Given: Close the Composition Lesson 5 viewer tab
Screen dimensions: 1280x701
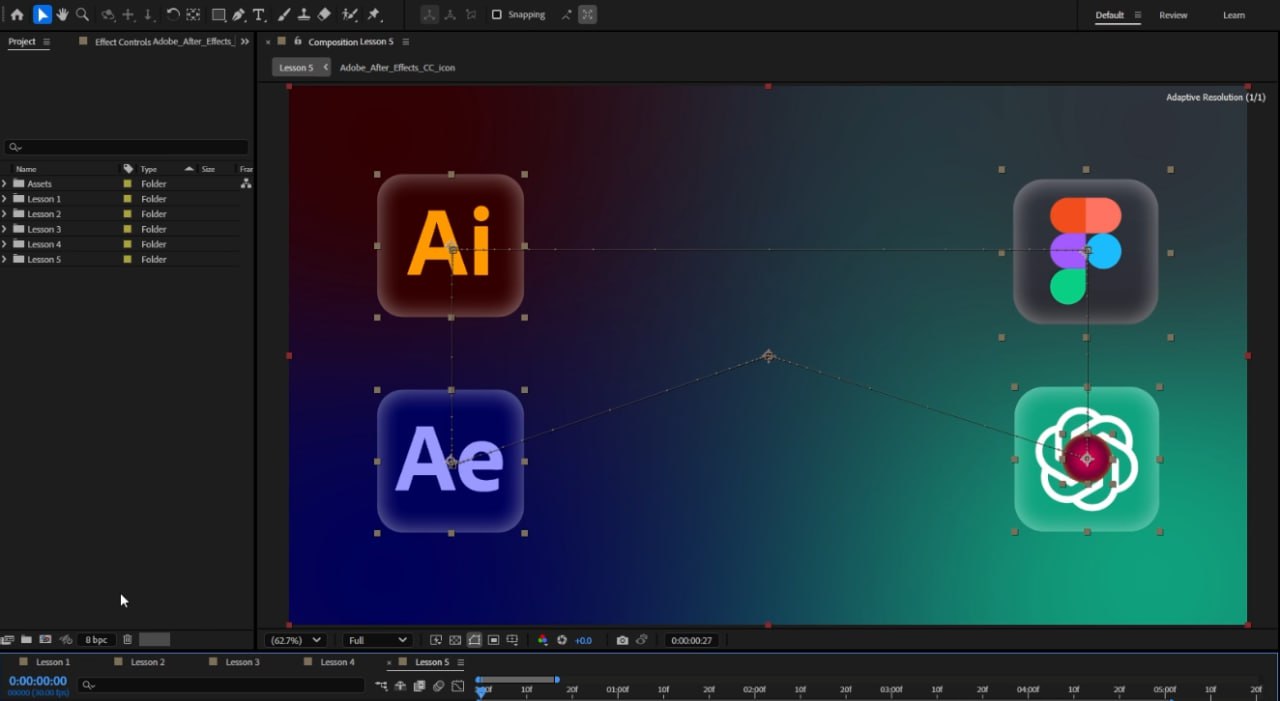Looking at the screenshot, I should click(x=268, y=42).
